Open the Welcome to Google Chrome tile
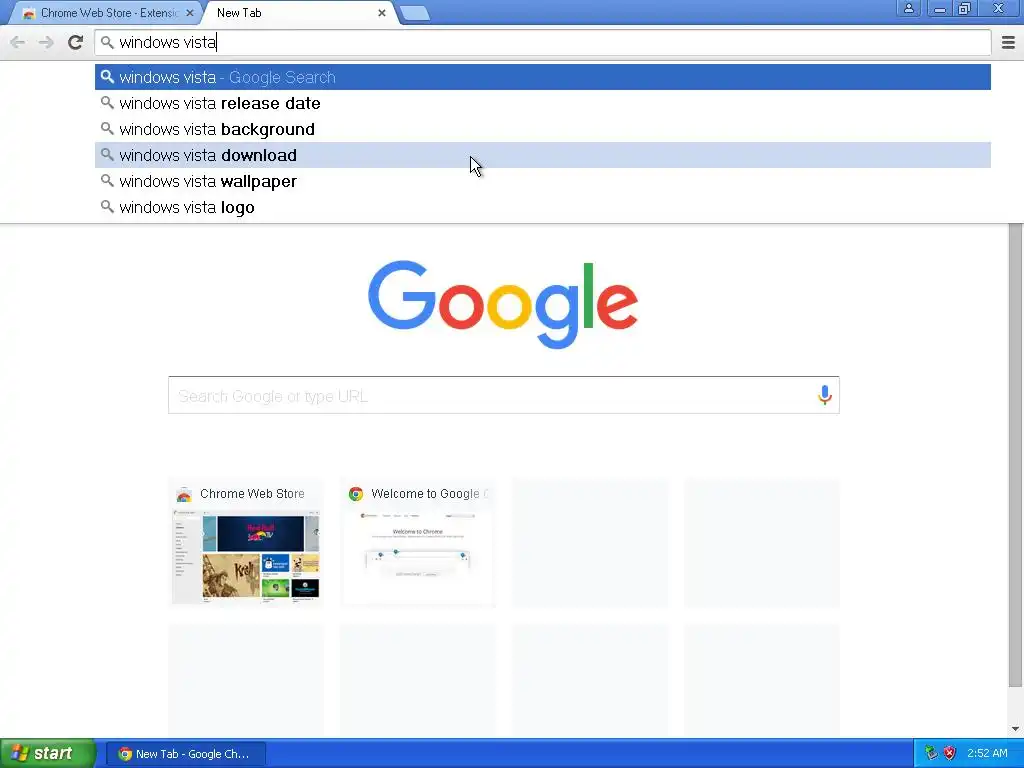Viewport: 1024px width, 768px height. tap(418, 543)
